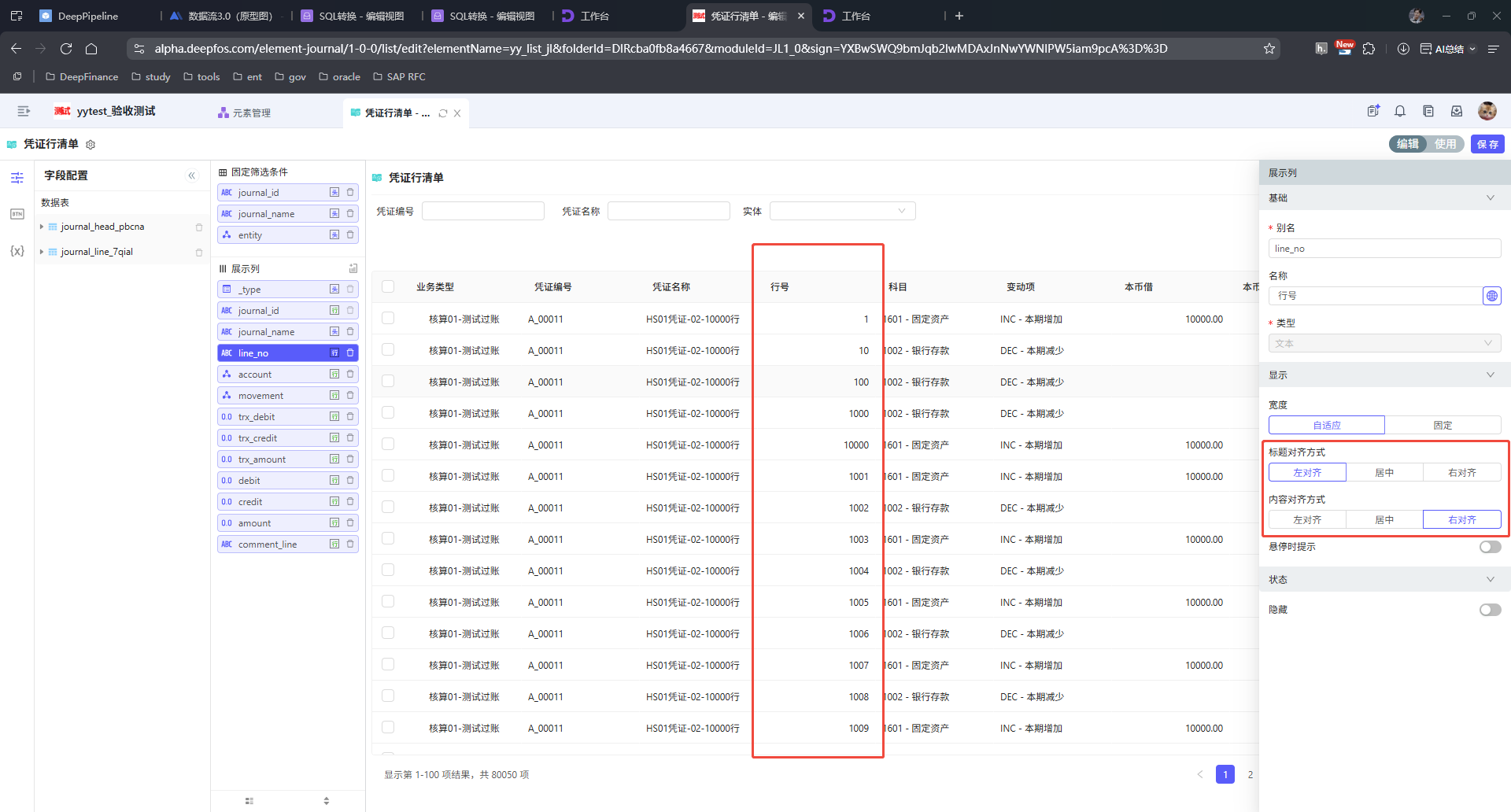Check the row checkbox for 行号 1000
Viewport: 1511px width, 812px height.
point(388,412)
